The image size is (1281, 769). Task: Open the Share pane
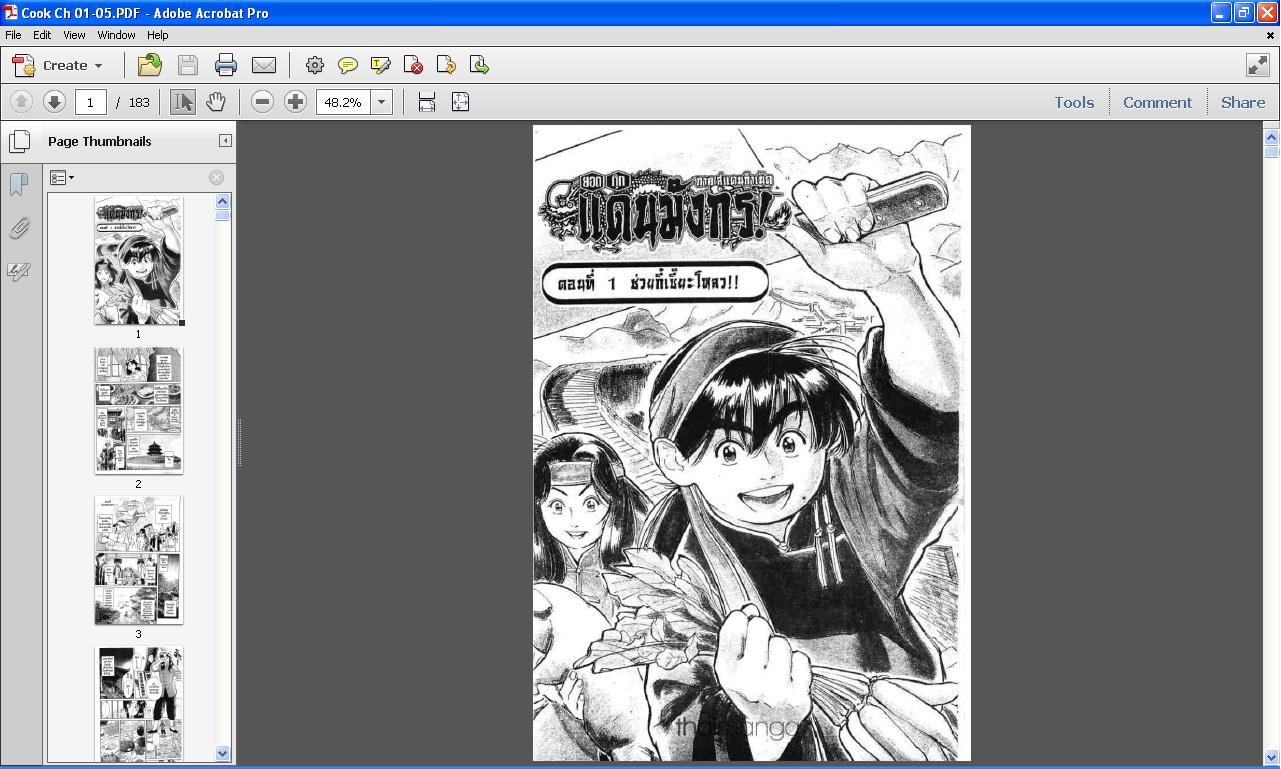pos(1243,102)
